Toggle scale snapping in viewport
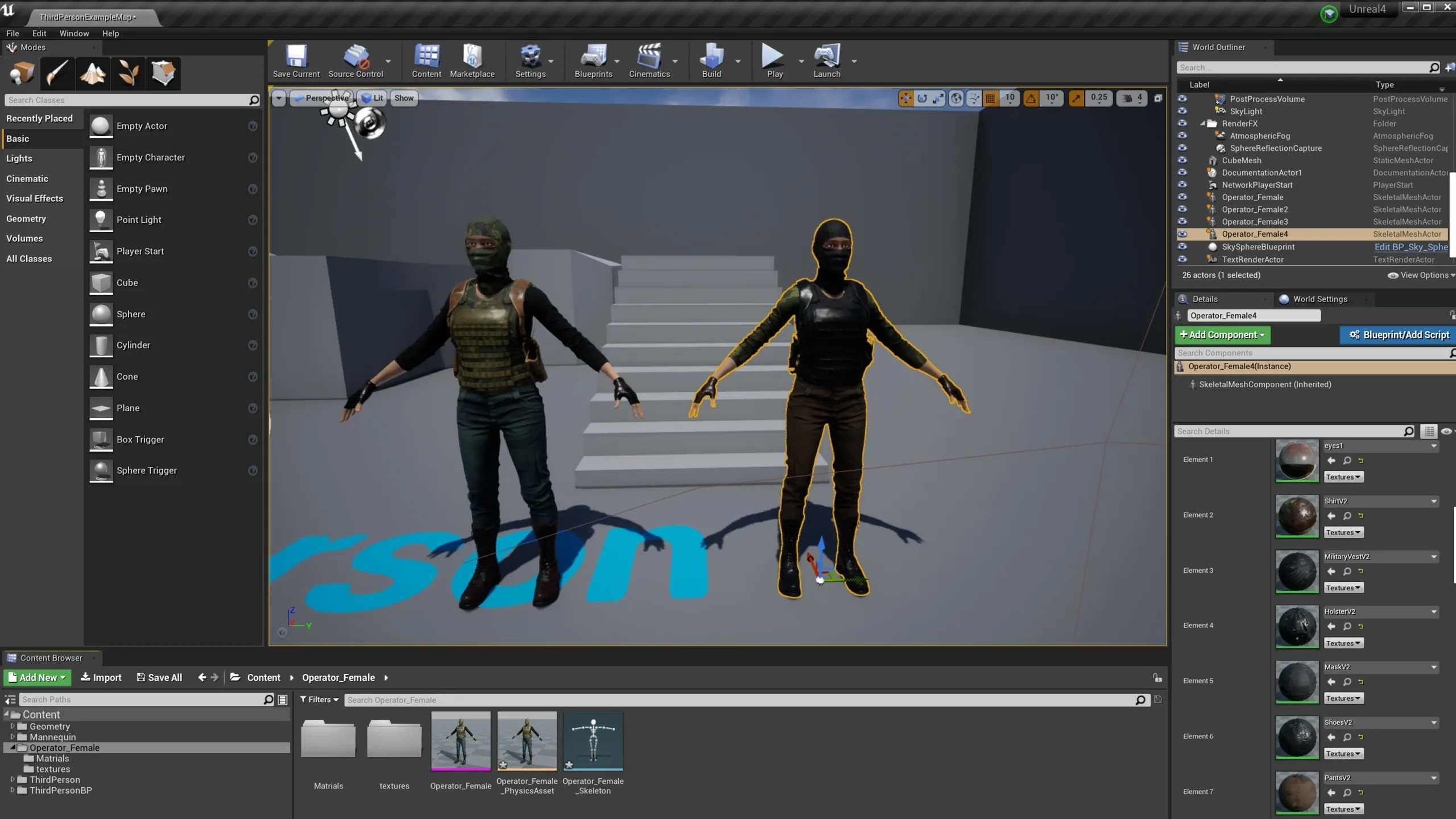Image resolution: width=1456 pixels, height=819 pixels. coord(1076,98)
